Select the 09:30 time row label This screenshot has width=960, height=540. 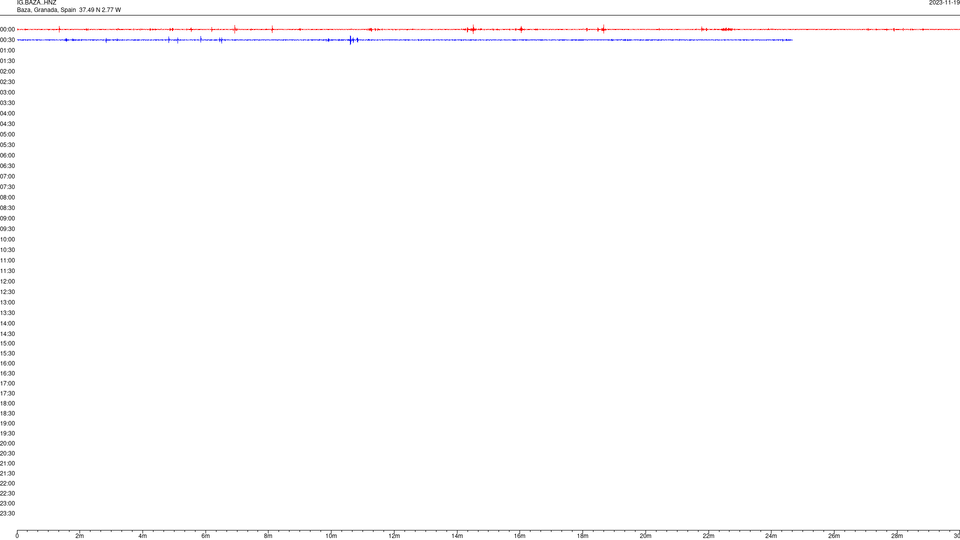(x=7, y=229)
